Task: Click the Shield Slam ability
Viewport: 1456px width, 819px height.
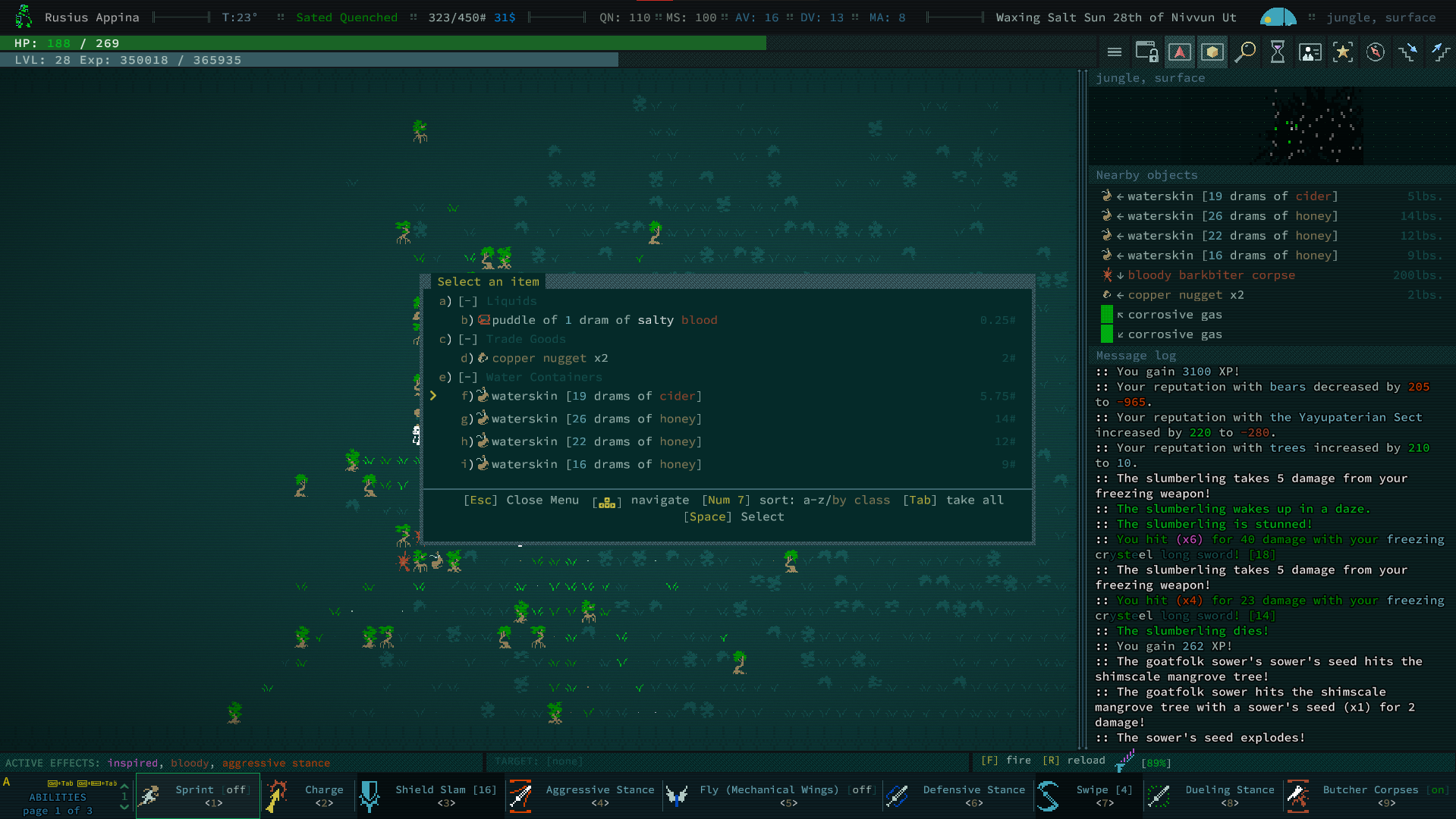Action: [430, 795]
